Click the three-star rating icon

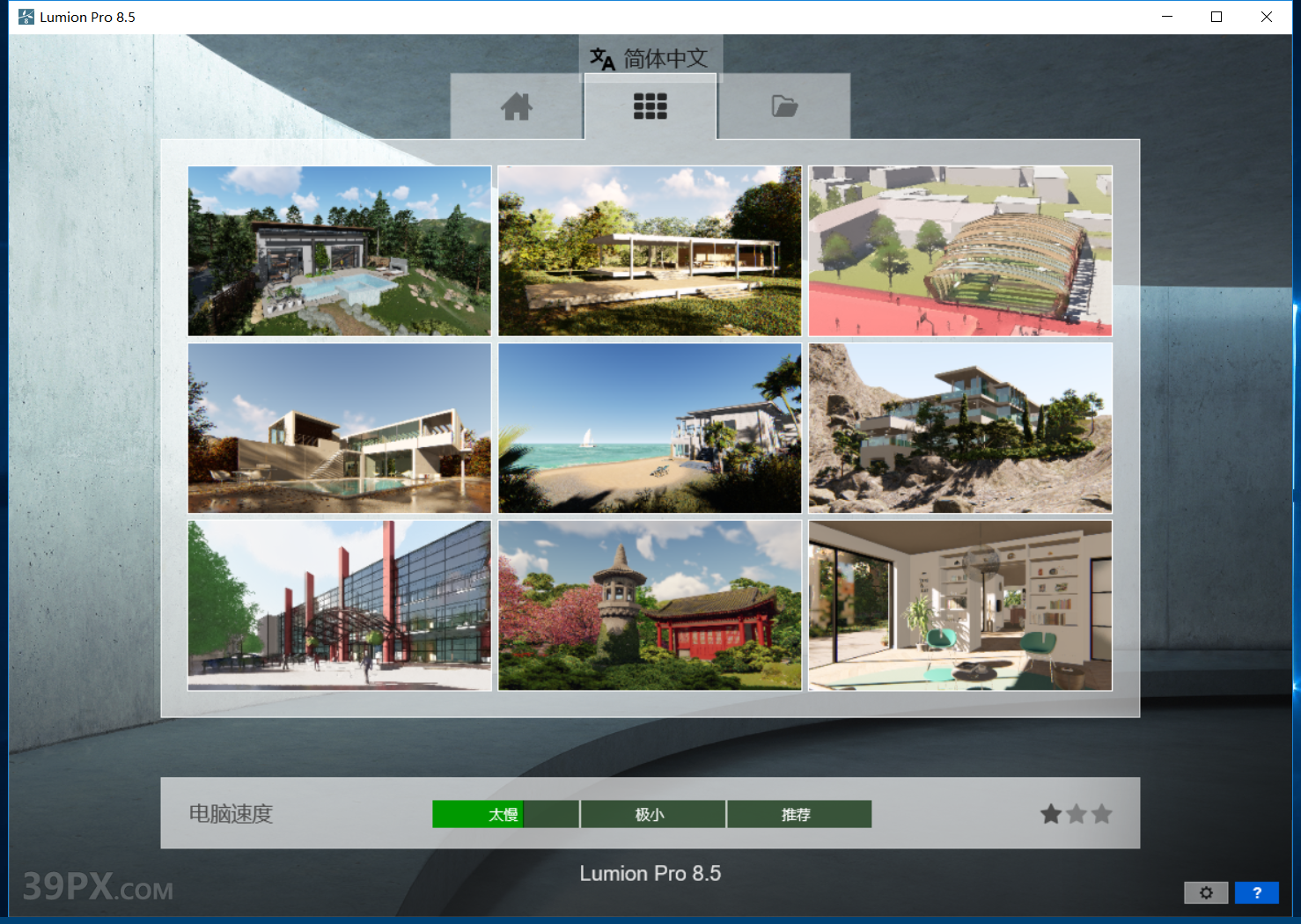1076,814
